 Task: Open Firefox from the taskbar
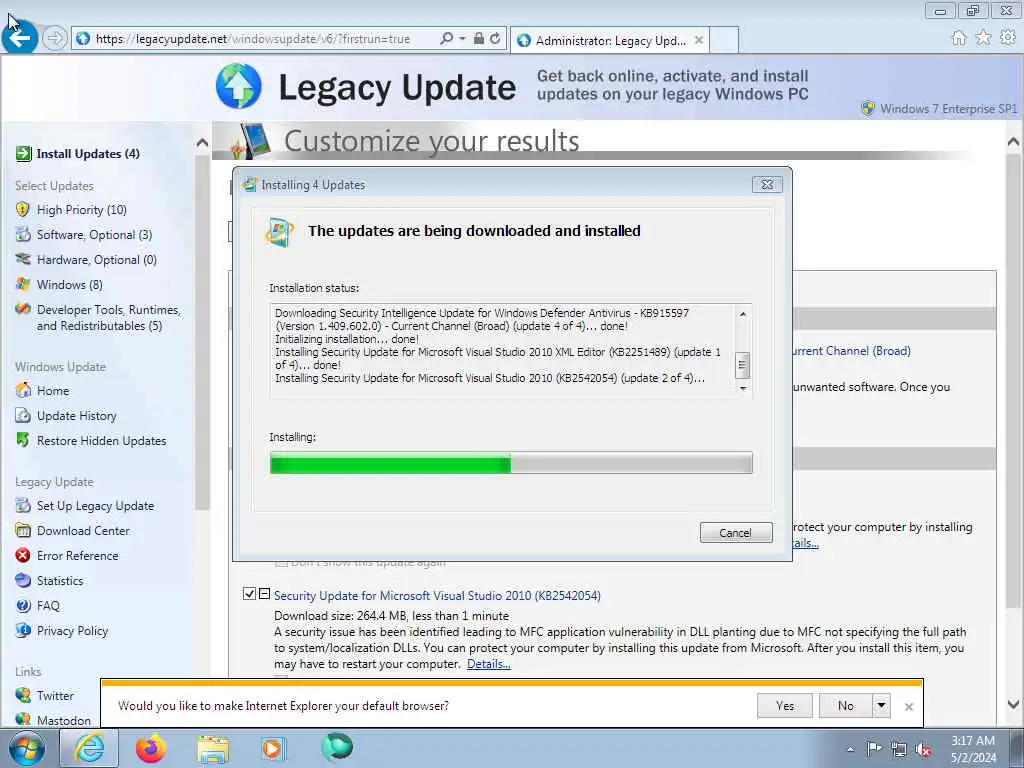(151, 748)
